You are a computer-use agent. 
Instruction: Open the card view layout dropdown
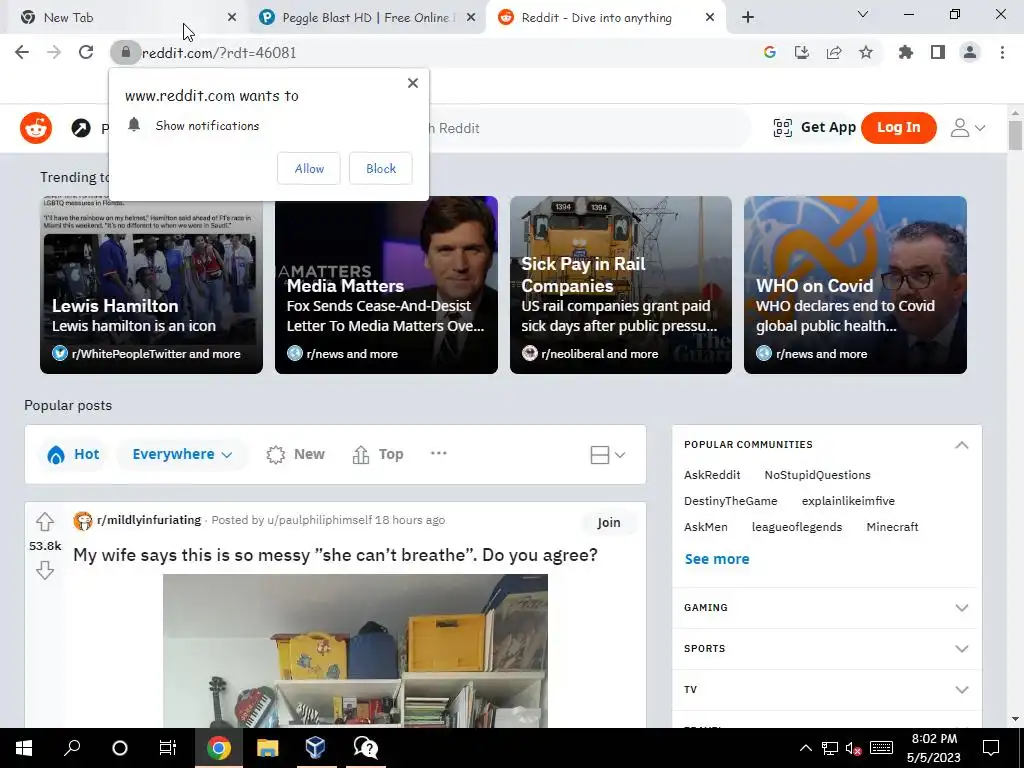coord(607,455)
